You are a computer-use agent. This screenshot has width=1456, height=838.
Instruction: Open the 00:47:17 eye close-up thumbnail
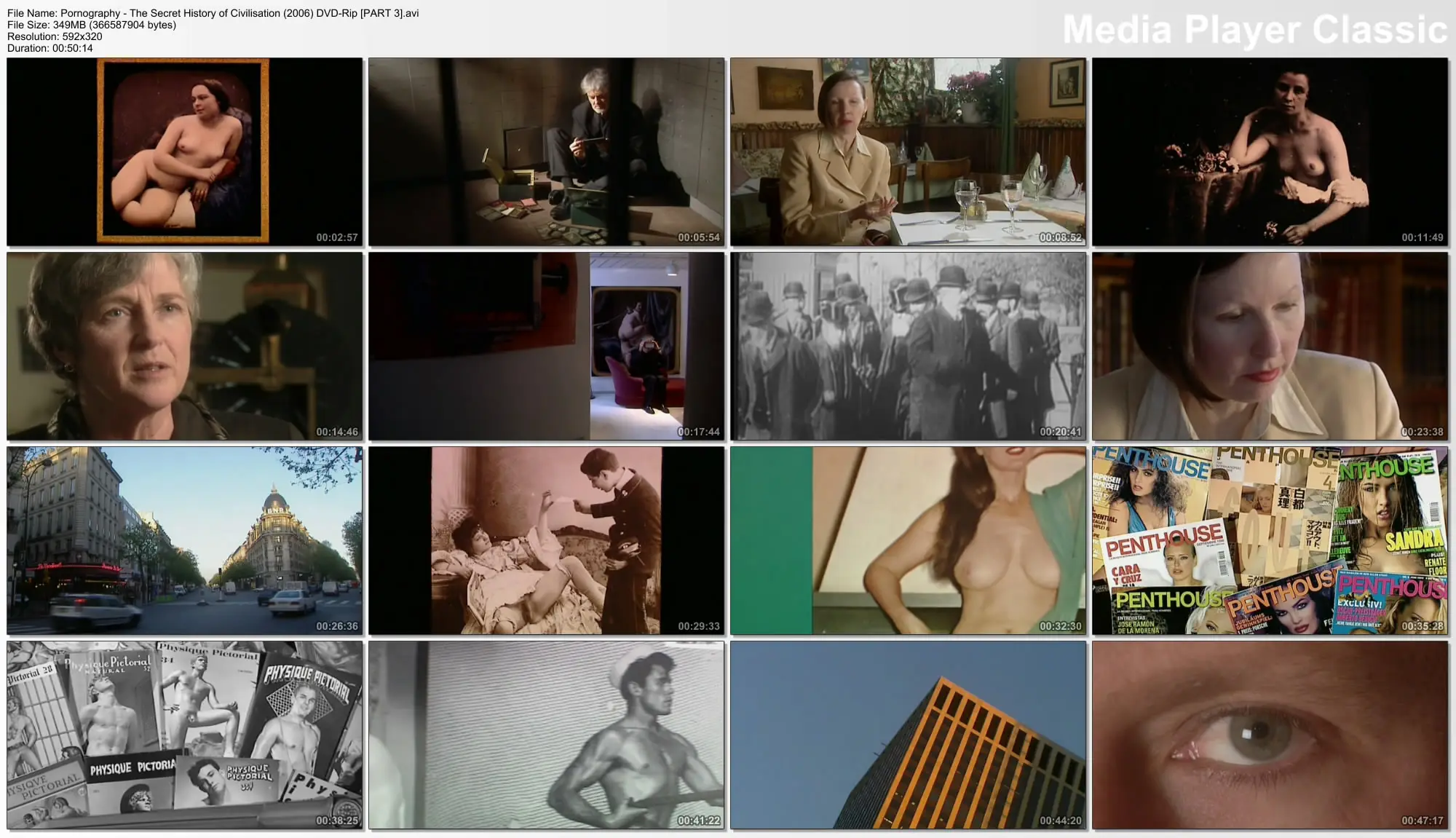1270,735
